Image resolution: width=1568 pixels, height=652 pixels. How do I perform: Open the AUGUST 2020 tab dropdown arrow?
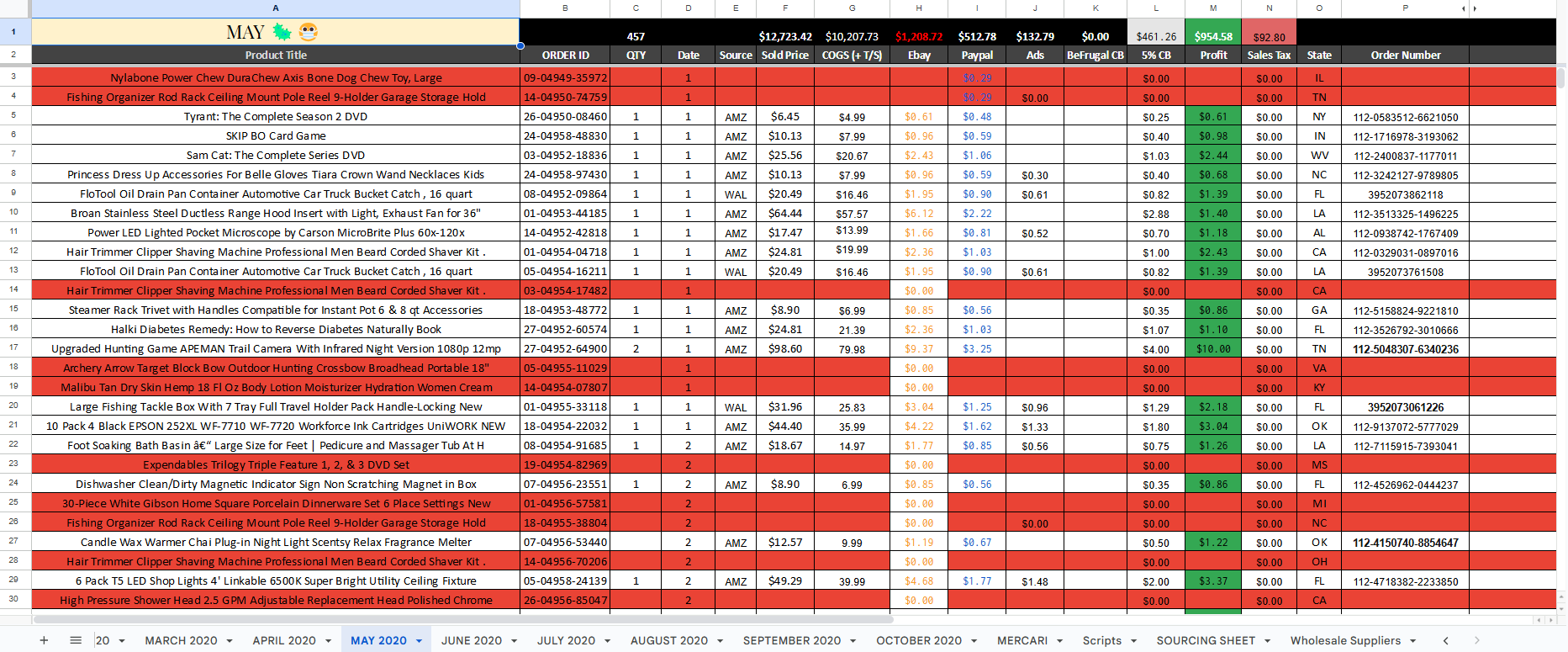click(x=720, y=641)
